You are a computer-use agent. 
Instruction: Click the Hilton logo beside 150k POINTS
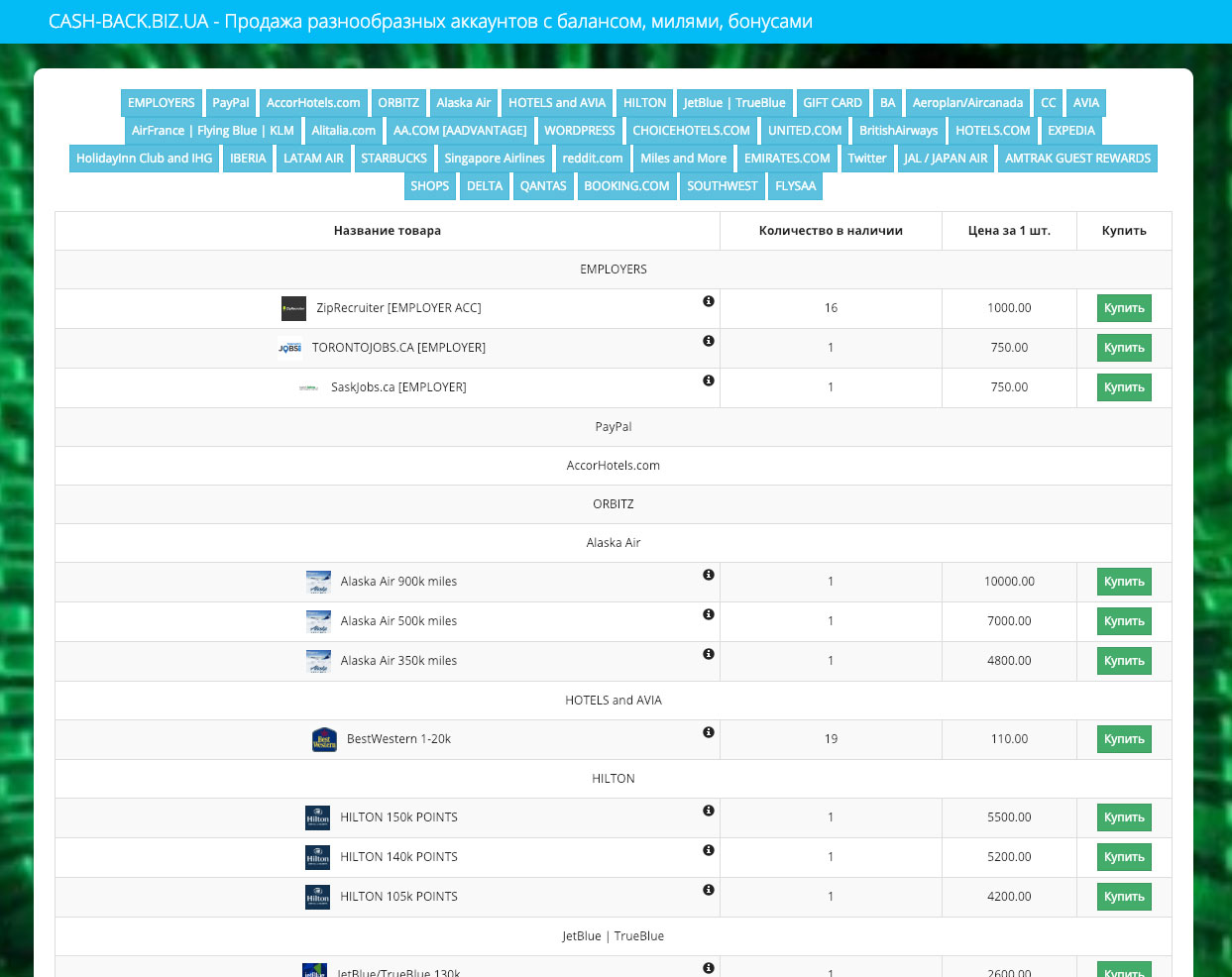pos(318,817)
